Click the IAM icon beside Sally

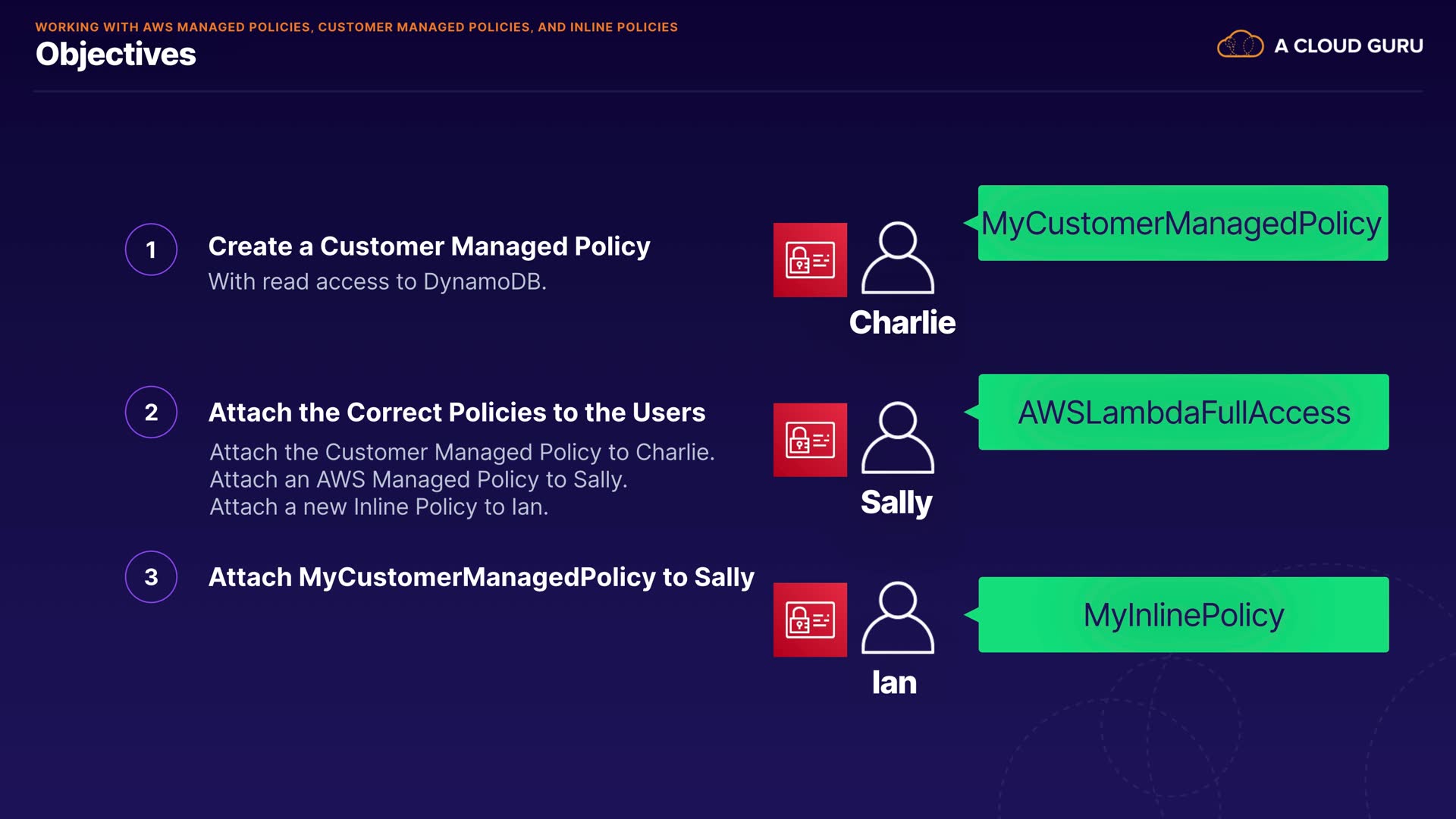[x=810, y=440]
